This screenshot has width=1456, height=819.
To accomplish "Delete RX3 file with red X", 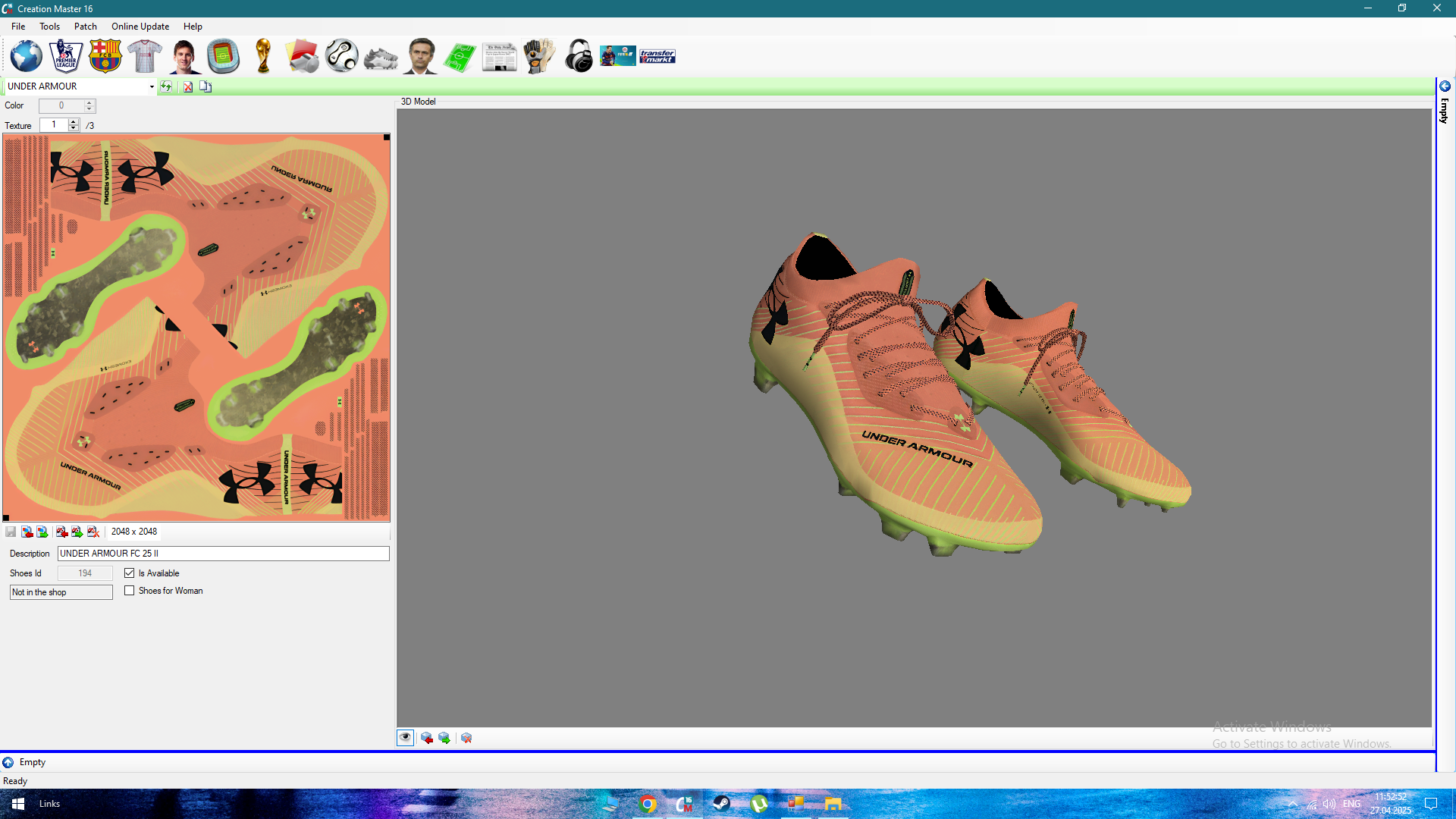I will point(93,532).
